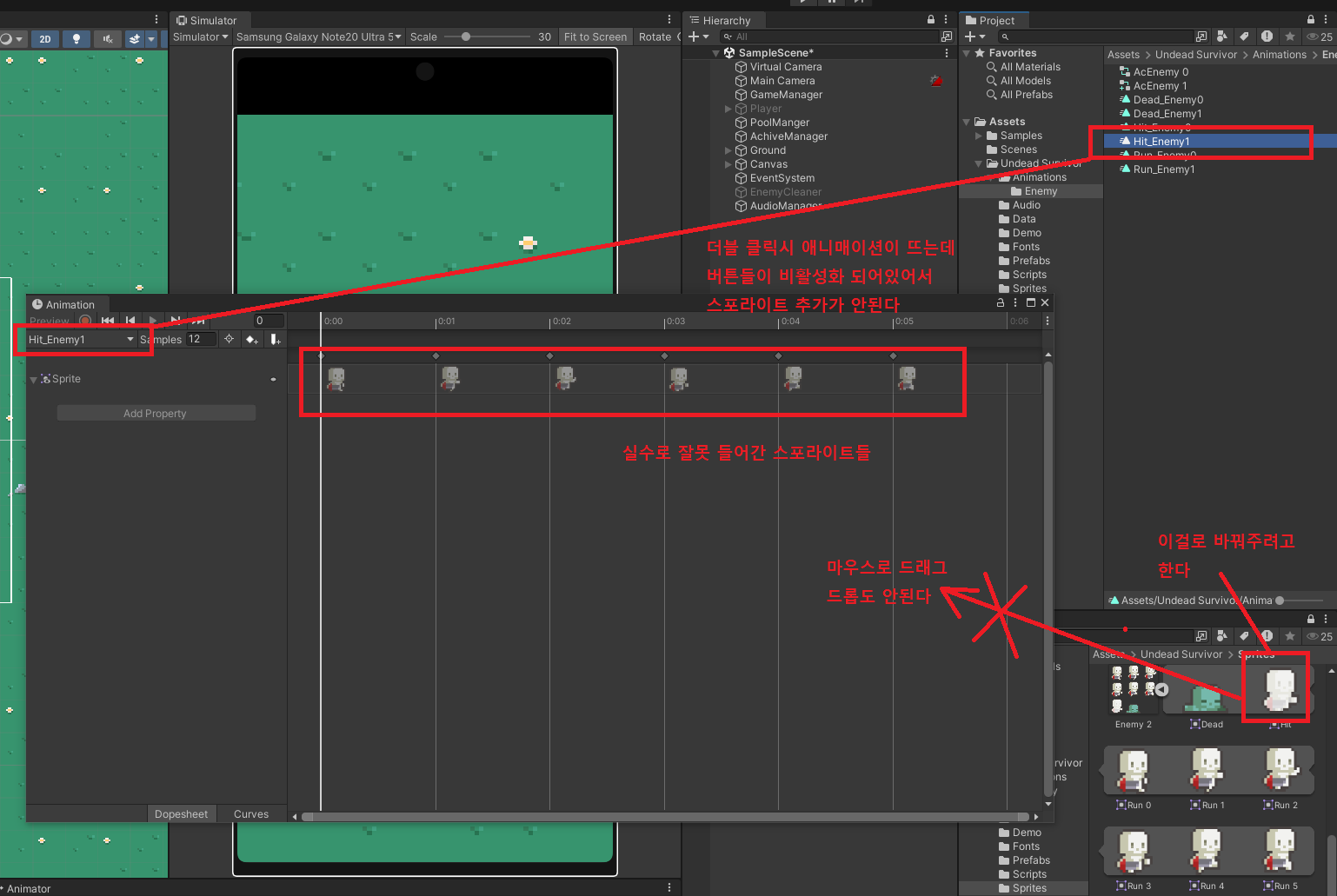
Task: Click Undead Survivor breadcrumb in upper Project
Action: click(1195, 55)
